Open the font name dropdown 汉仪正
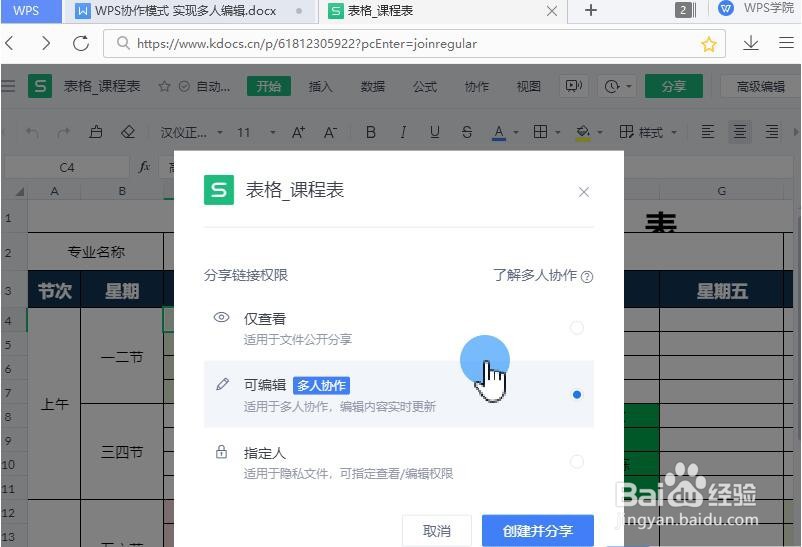Screen dimensions: 802x547 [x=191, y=133]
